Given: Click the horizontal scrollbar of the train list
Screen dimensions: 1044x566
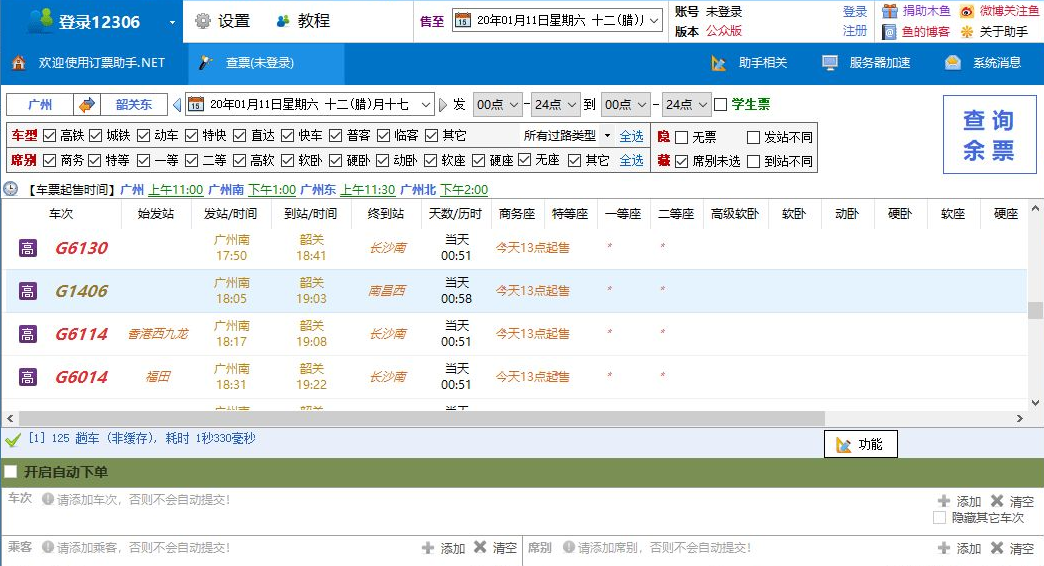Looking at the screenshot, I should point(422,418).
